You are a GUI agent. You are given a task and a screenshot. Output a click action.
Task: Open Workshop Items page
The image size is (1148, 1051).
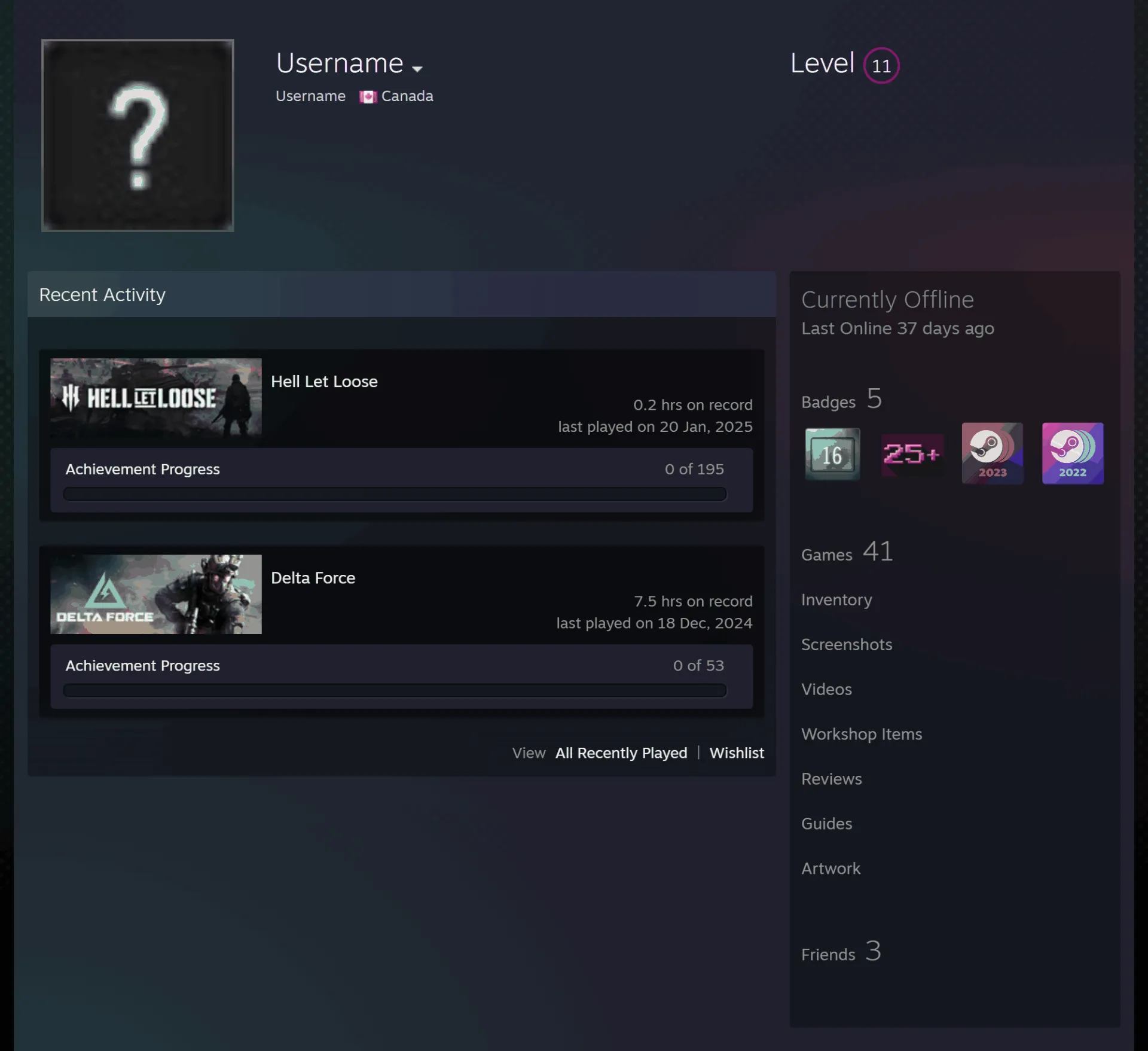point(862,734)
